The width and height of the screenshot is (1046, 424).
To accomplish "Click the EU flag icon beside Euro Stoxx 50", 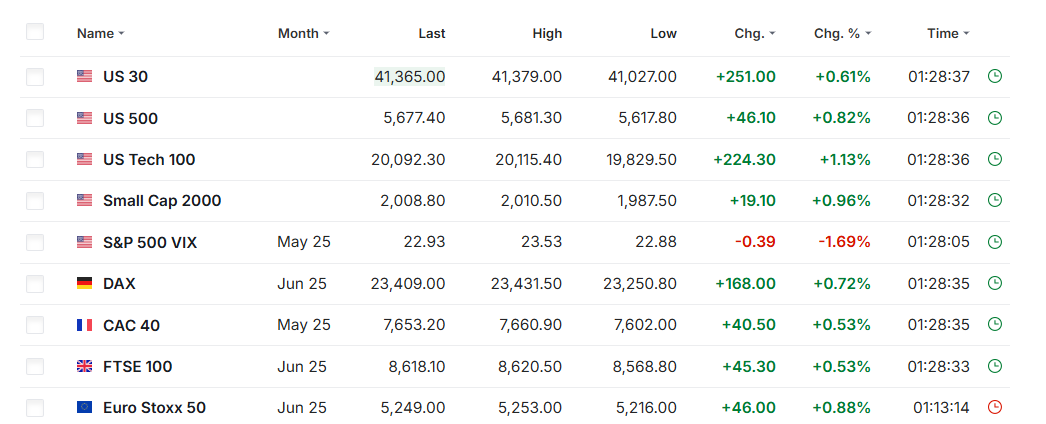I will tap(85, 407).
